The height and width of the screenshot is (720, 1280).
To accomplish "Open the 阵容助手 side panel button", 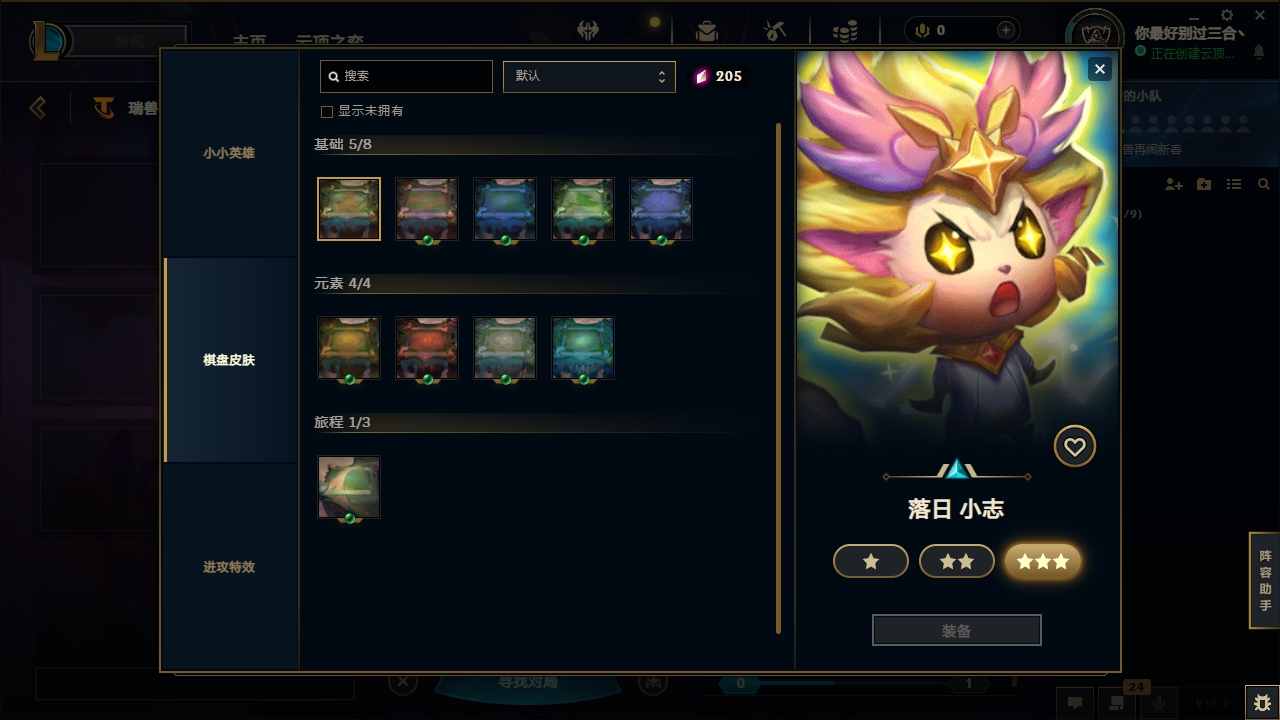I will pos(1265,581).
